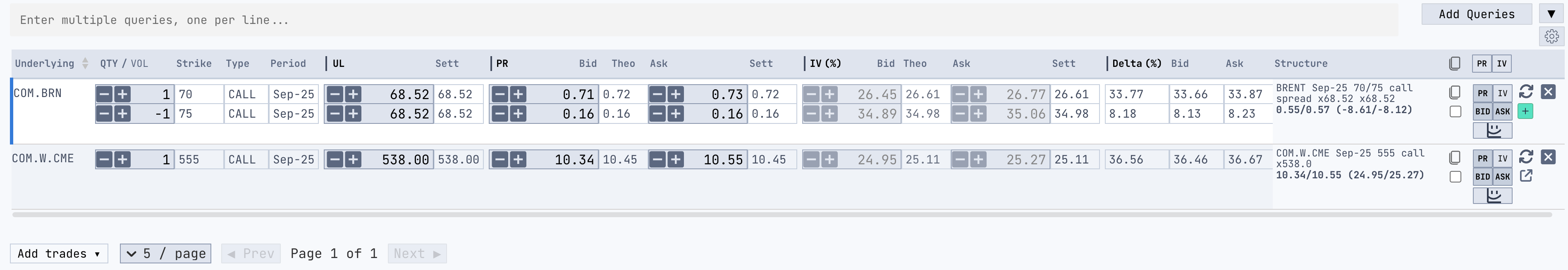Remove the COM.W.CME row

[1549, 157]
